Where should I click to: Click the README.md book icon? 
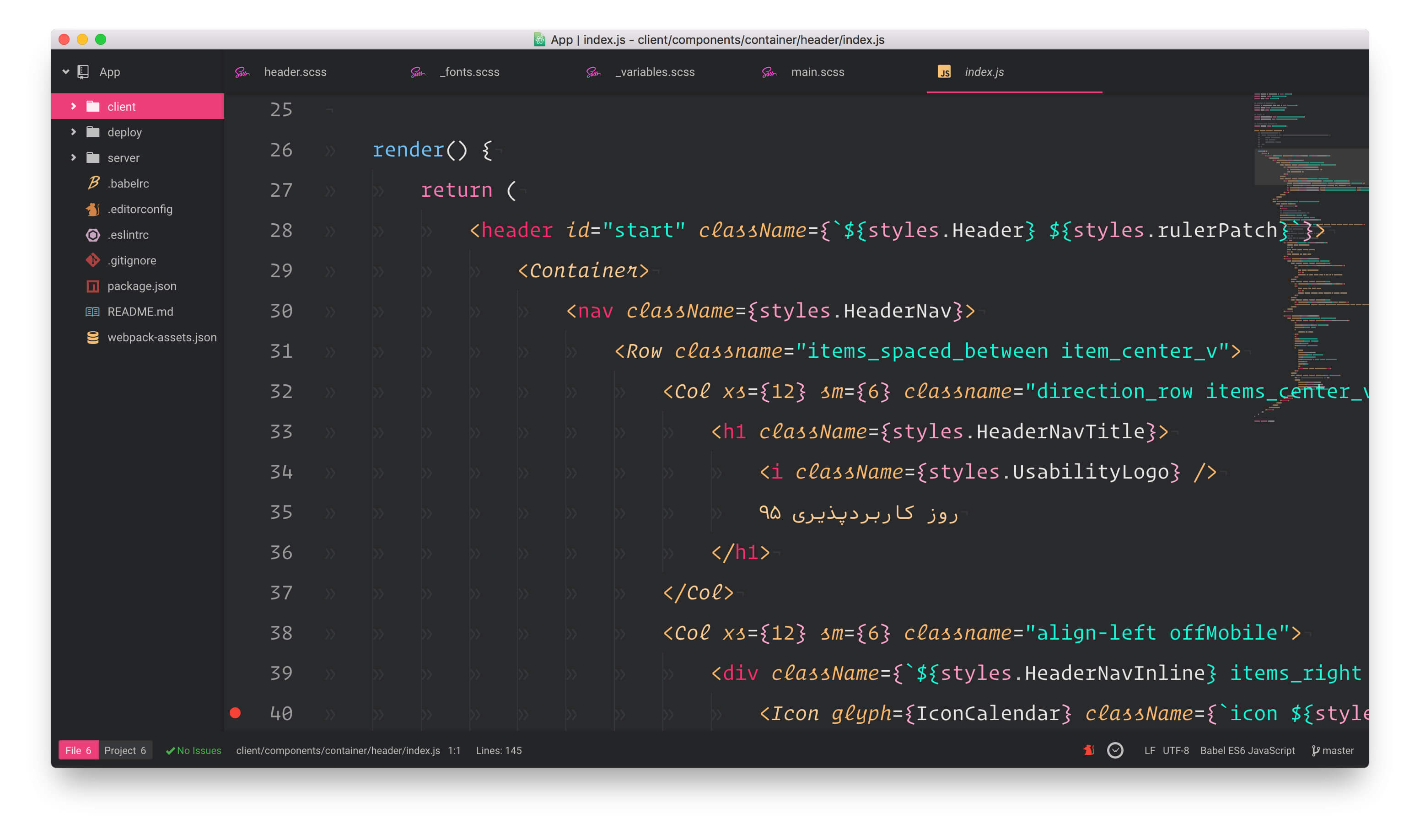[x=93, y=311]
